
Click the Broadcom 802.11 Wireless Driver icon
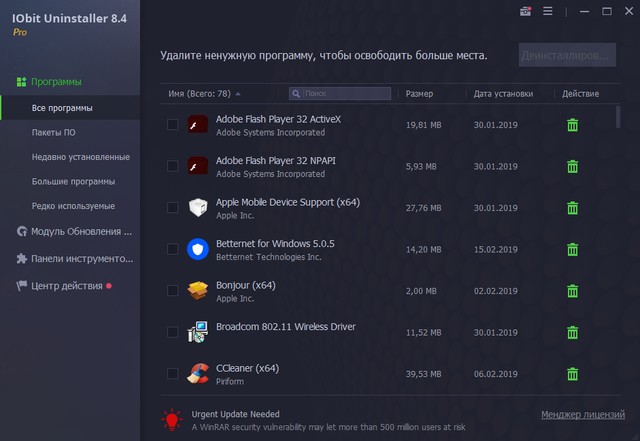coord(197,332)
